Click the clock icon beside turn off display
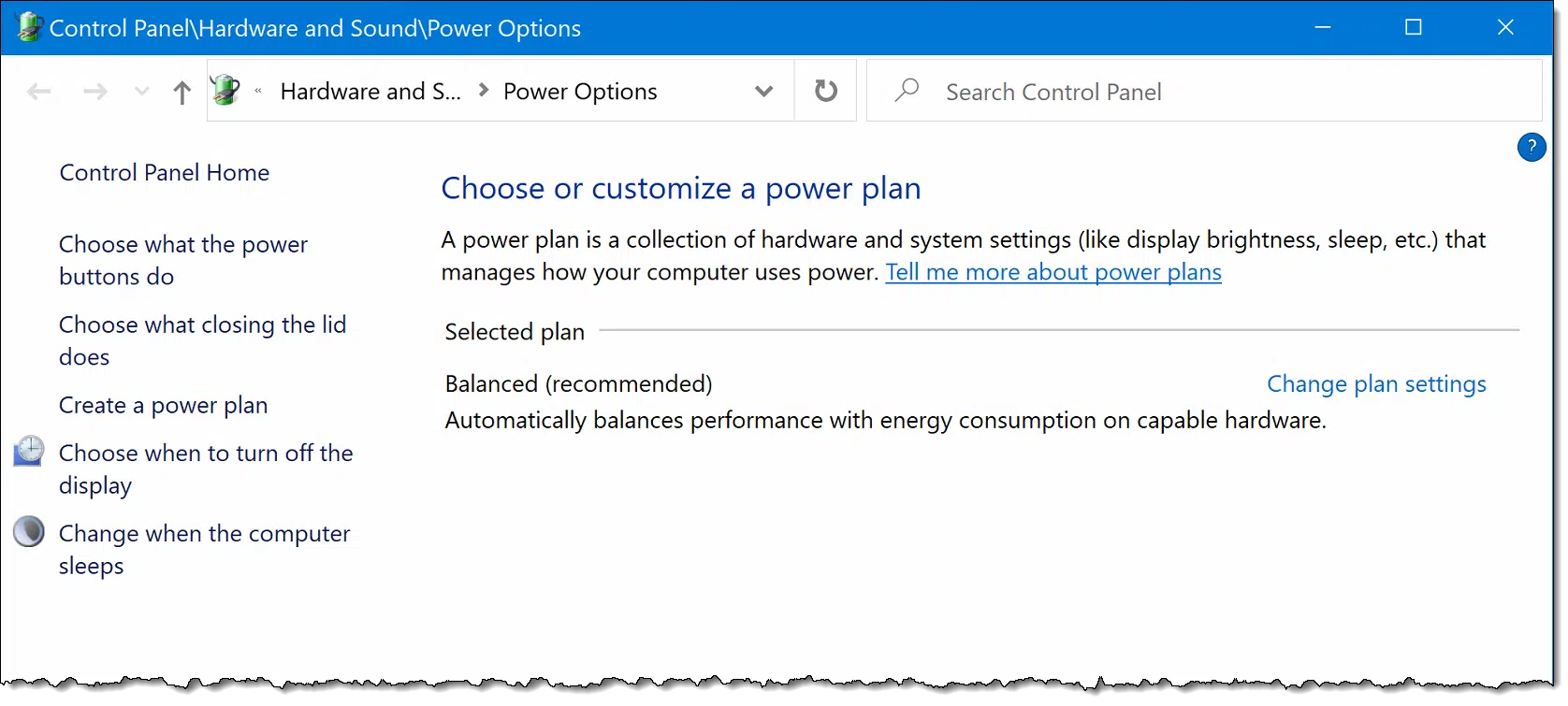 coord(29,451)
